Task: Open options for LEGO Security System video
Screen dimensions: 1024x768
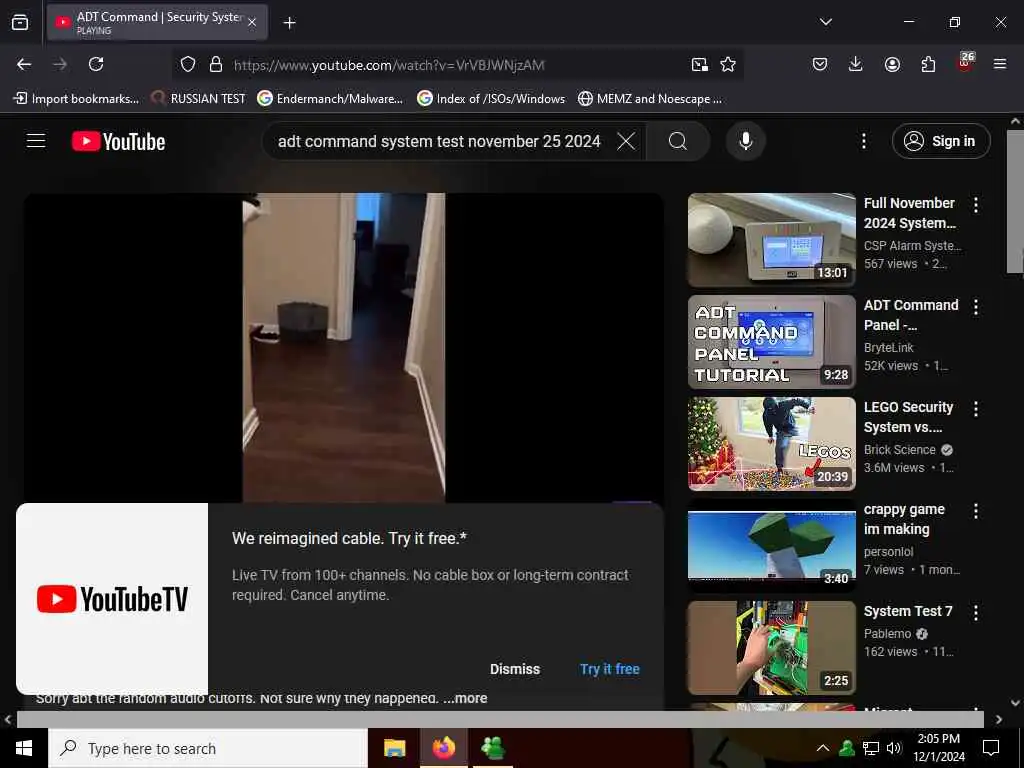Action: point(976,409)
